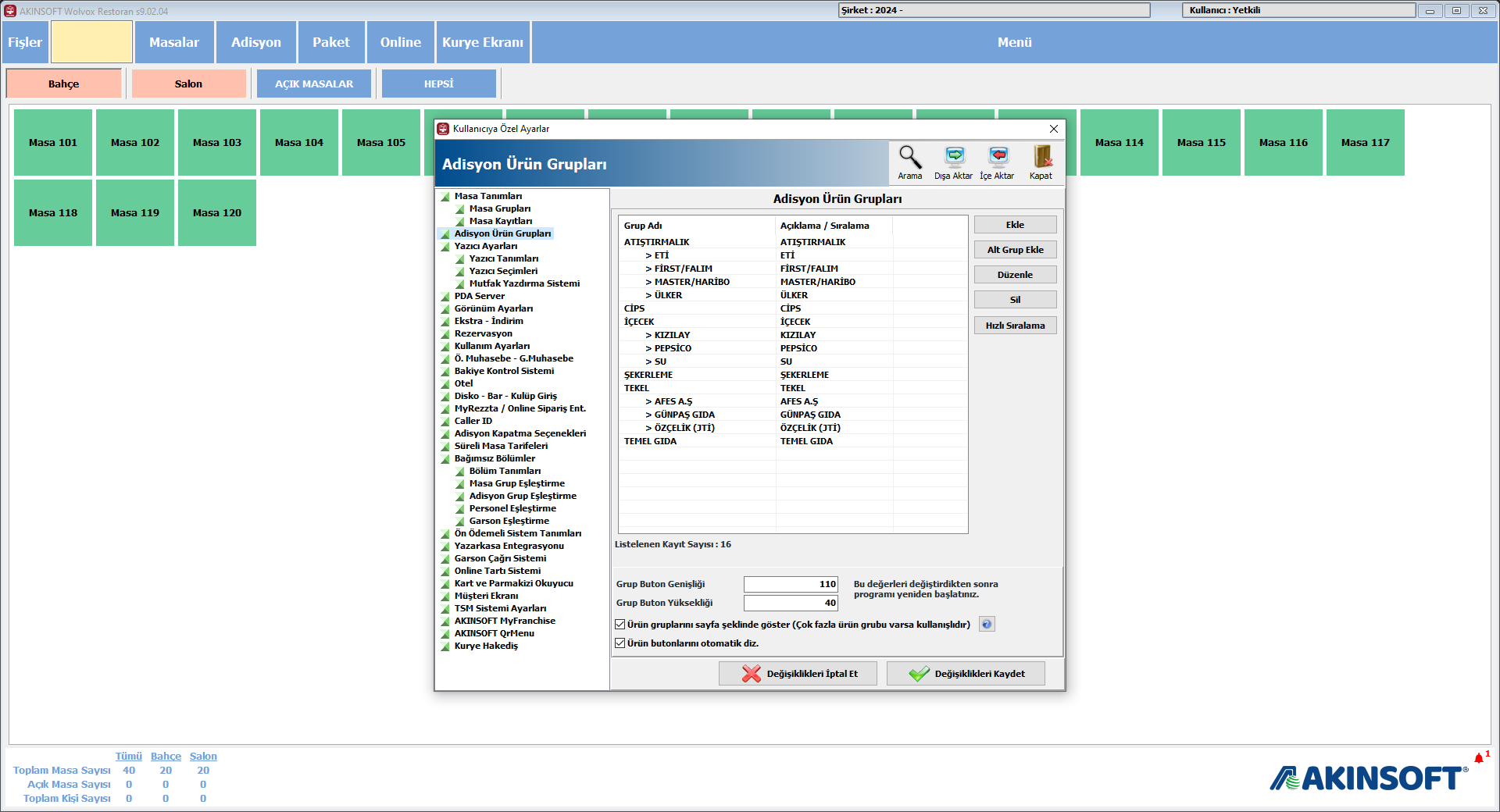Image resolution: width=1500 pixels, height=812 pixels.
Task: Filter tables by Salon section
Action: pos(188,84)
